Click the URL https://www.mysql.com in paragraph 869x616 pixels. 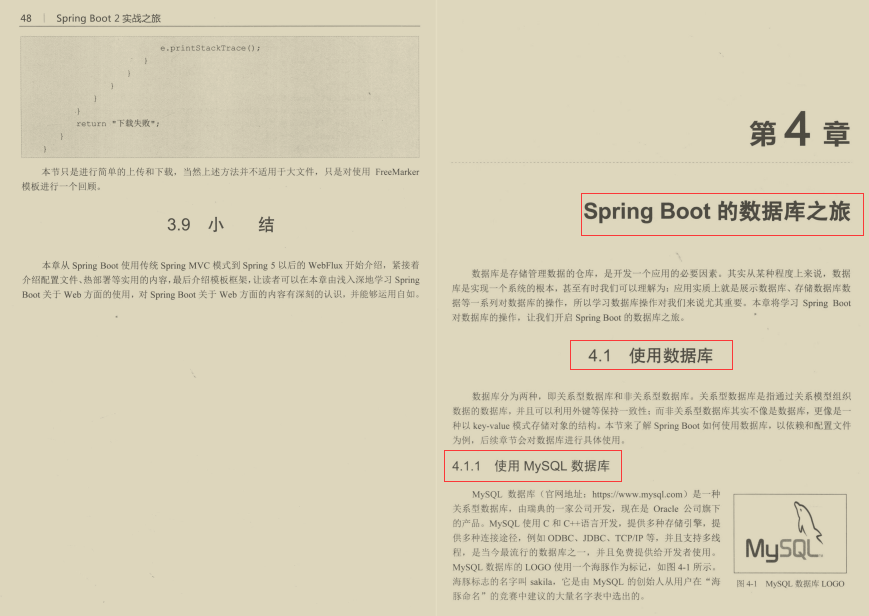pyautogui.click(x=637, y=494)
